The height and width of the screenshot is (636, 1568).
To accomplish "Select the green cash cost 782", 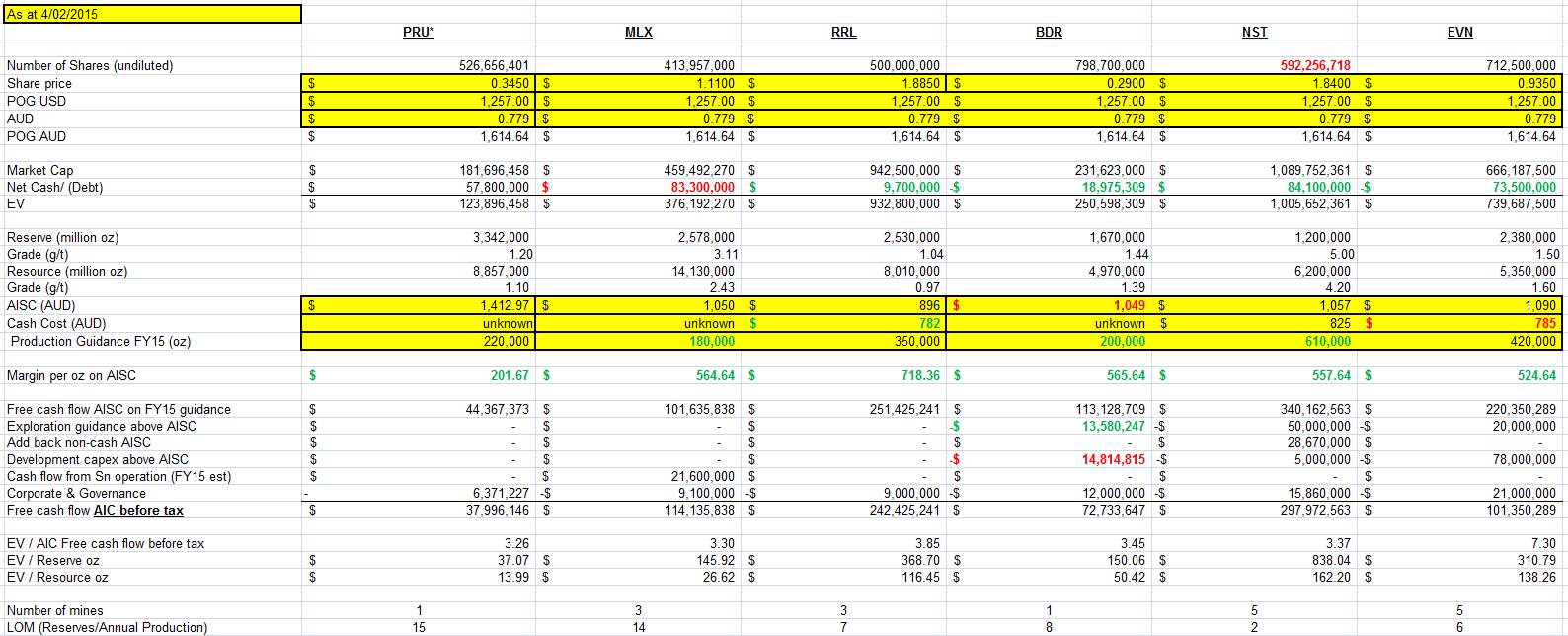I will 929,324.
